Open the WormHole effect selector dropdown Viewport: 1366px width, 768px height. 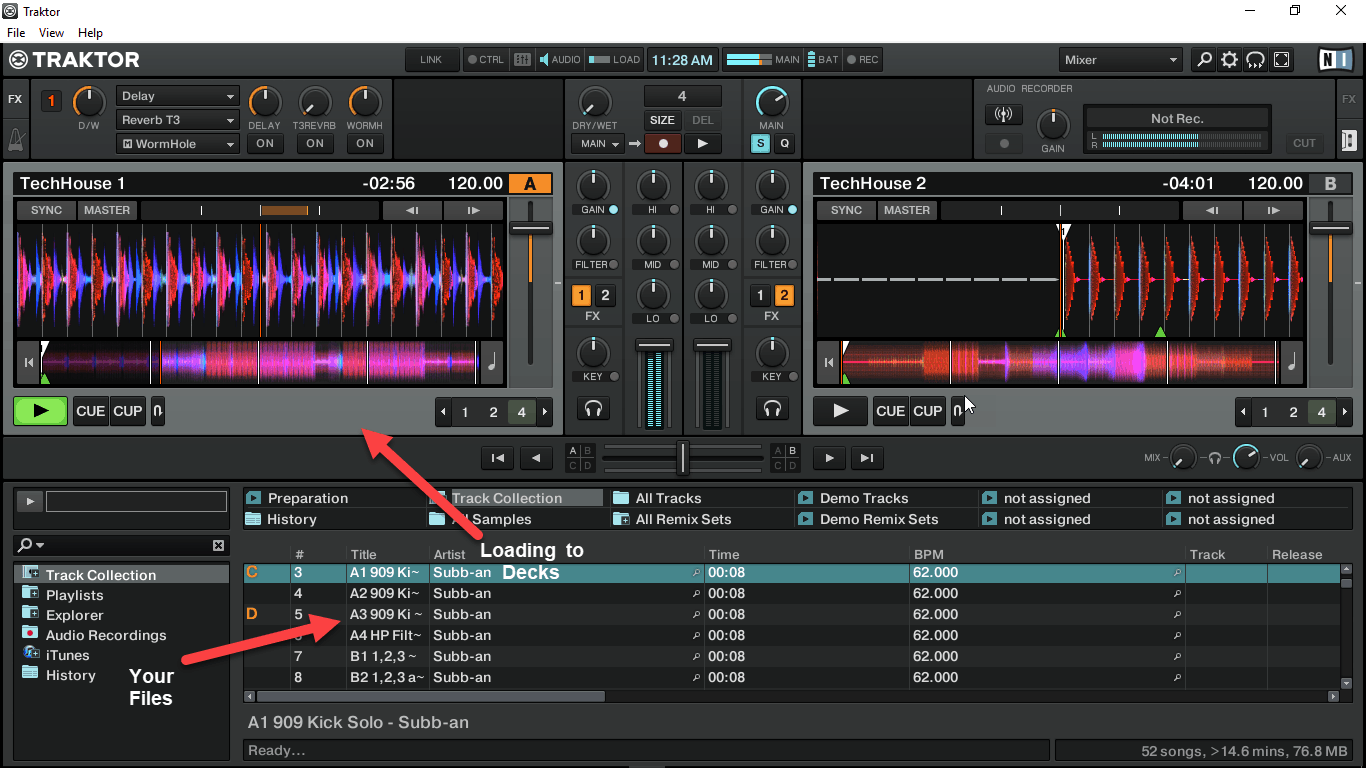(x=177, y=143)
